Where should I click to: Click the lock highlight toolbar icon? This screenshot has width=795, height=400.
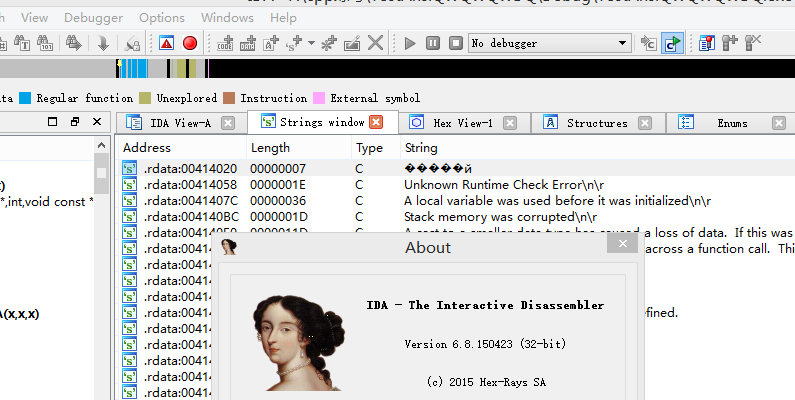[132, 44]
